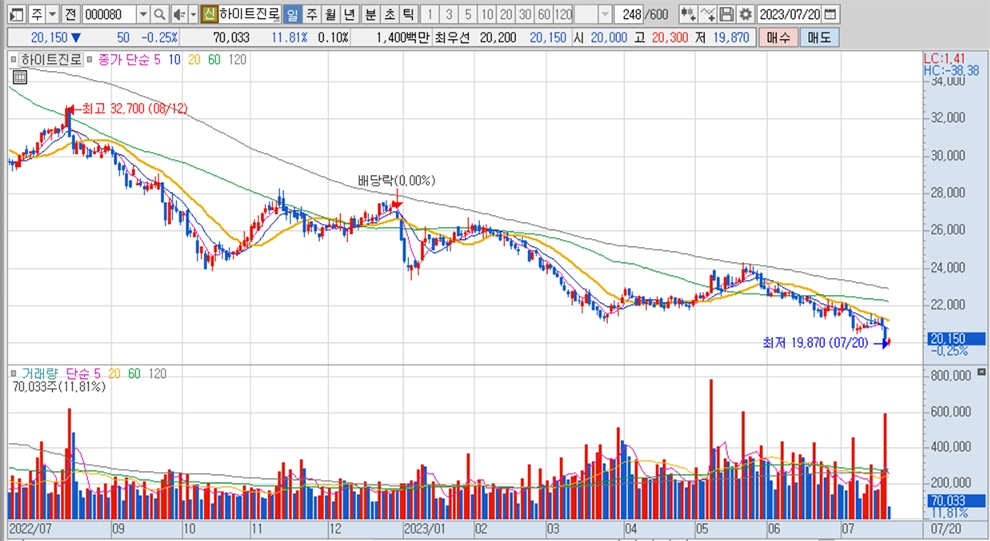This screenshot has width=990, height=541.
Task: Click the save diskette icon
Action: pos(727,14)
